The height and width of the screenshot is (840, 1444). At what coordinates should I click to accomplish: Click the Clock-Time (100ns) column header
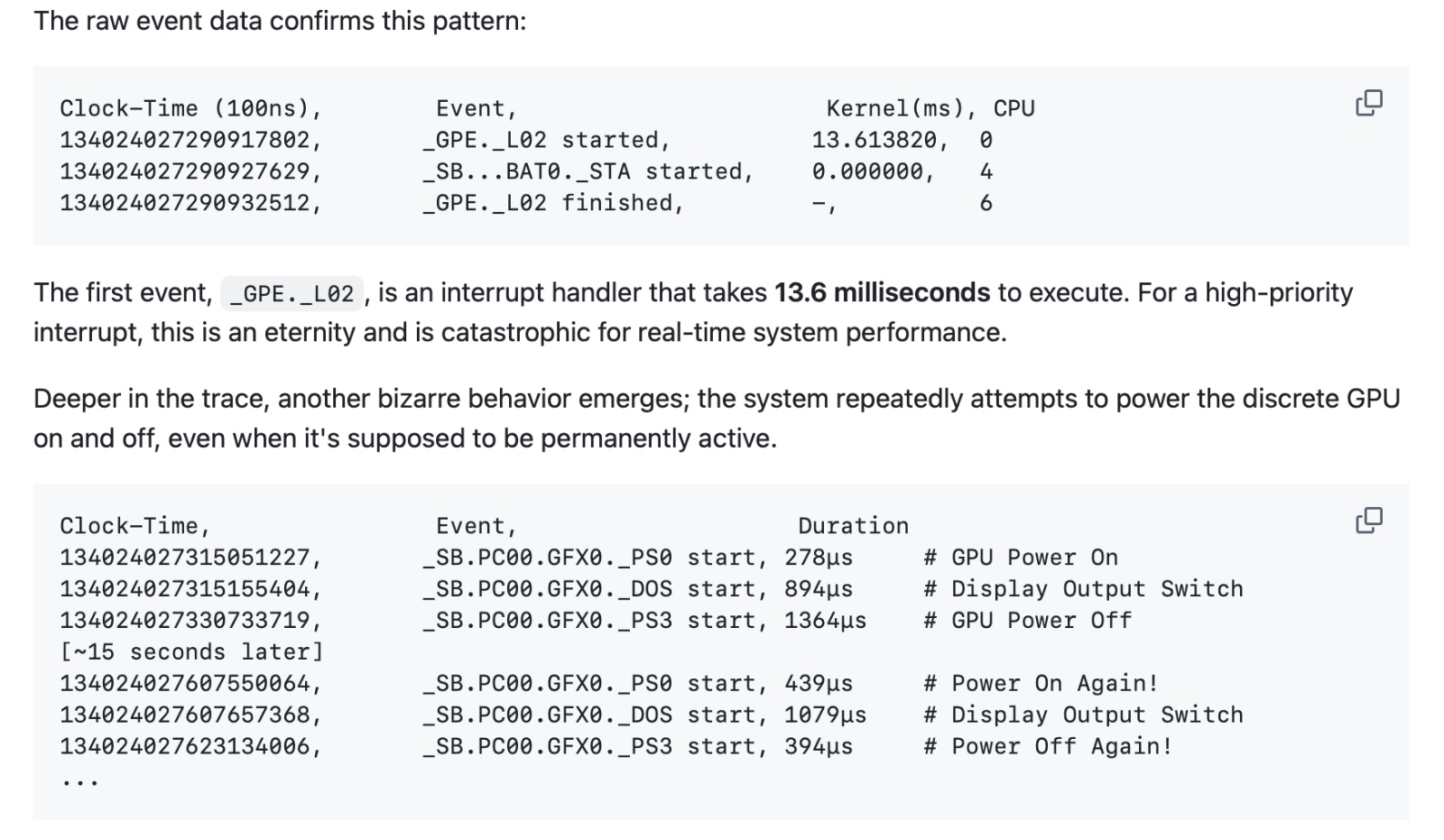(190, 108)
